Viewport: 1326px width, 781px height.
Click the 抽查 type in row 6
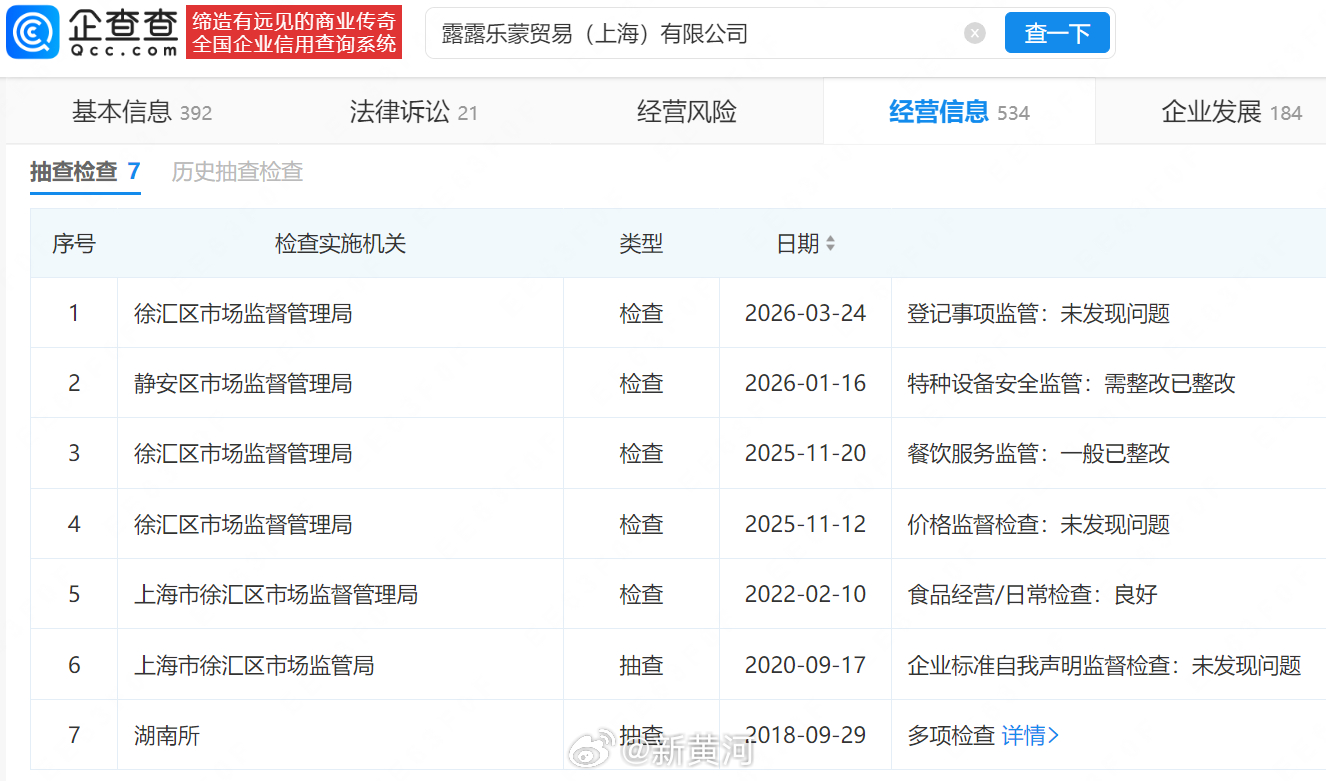click(x=641, y=665)
